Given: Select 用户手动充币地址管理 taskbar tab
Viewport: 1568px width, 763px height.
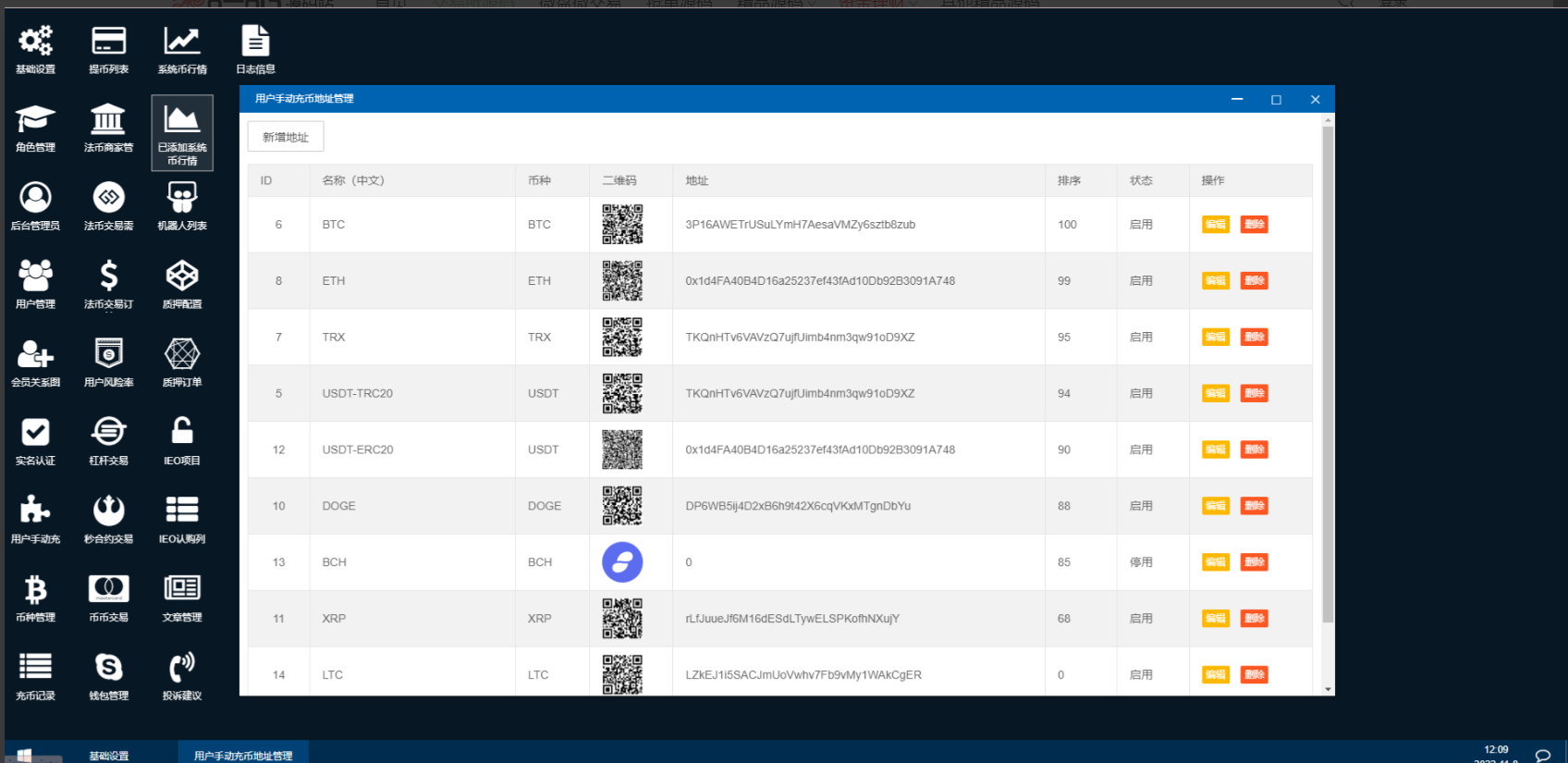Looking at the screenshot, I should point(243,755).
